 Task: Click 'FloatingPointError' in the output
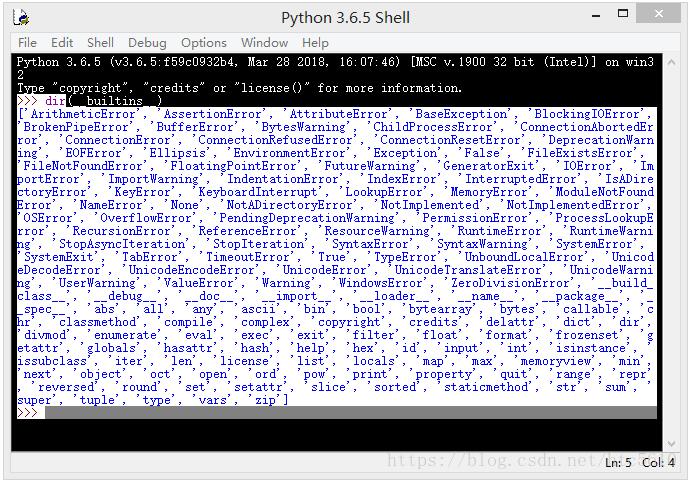(x=233, y=166)
